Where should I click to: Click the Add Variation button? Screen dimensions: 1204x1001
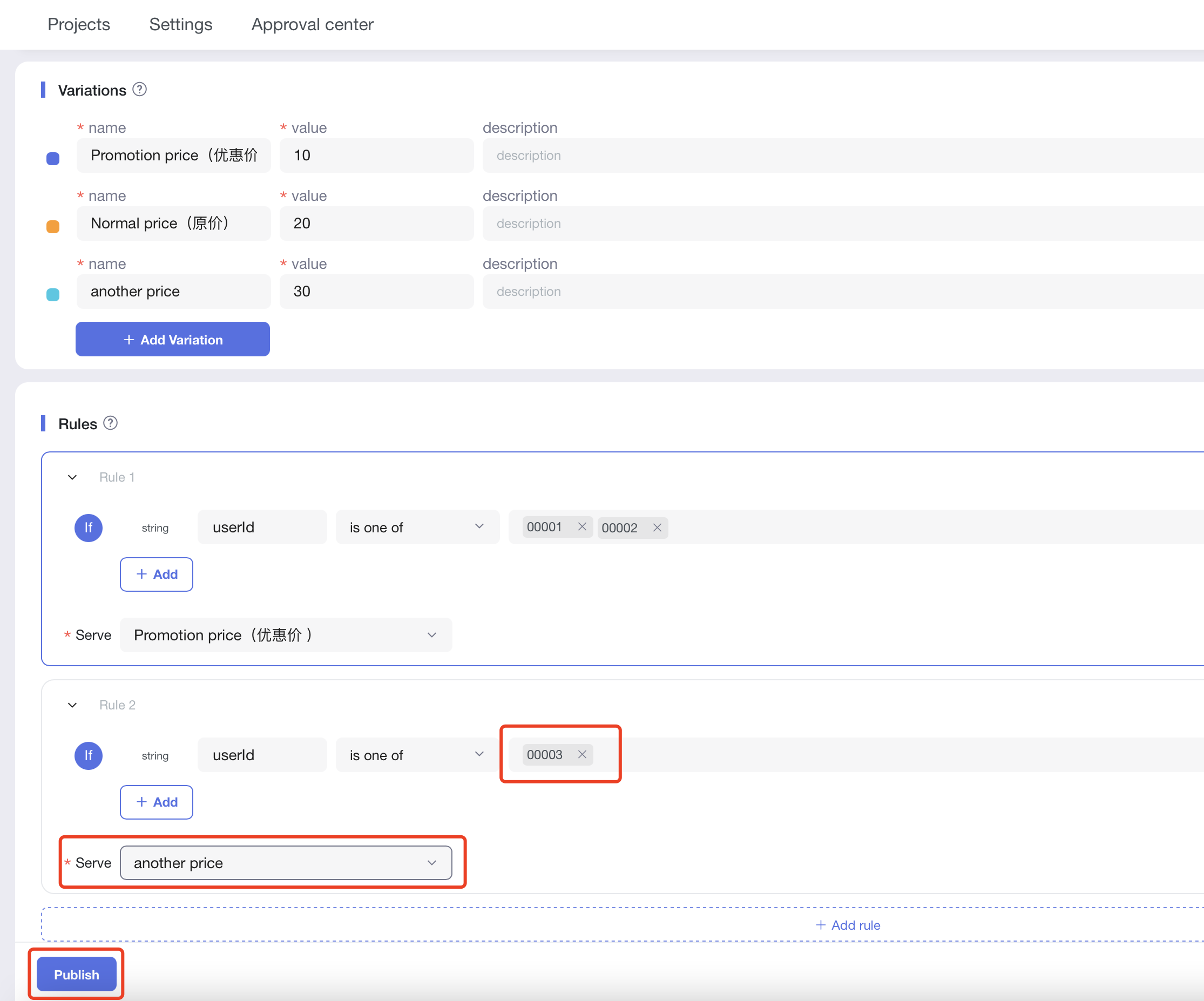[x=172, y=338]
